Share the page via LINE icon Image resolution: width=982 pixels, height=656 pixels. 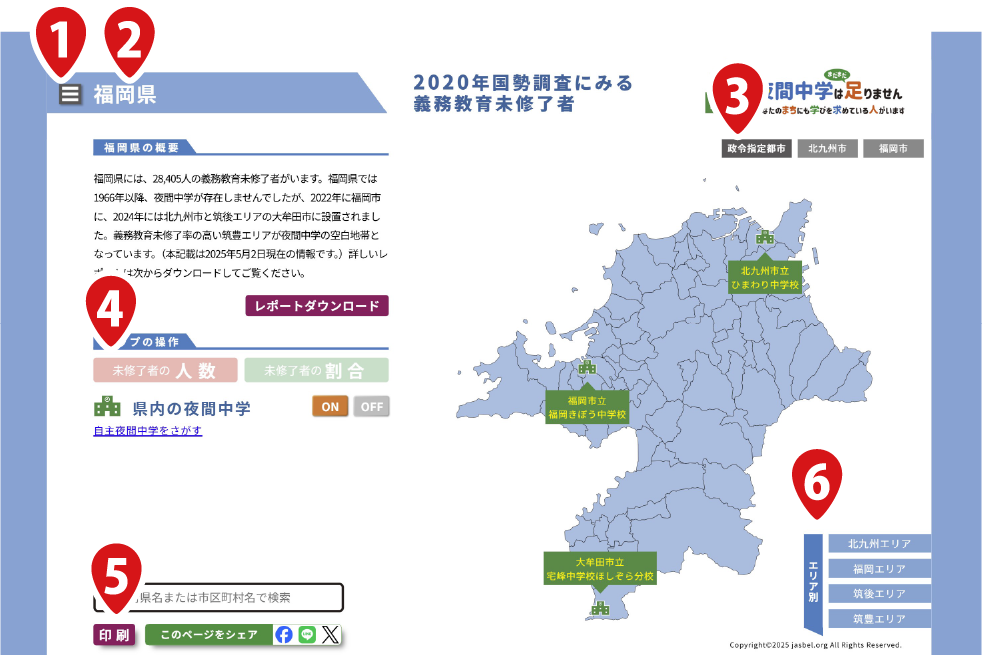pos(307,634)
